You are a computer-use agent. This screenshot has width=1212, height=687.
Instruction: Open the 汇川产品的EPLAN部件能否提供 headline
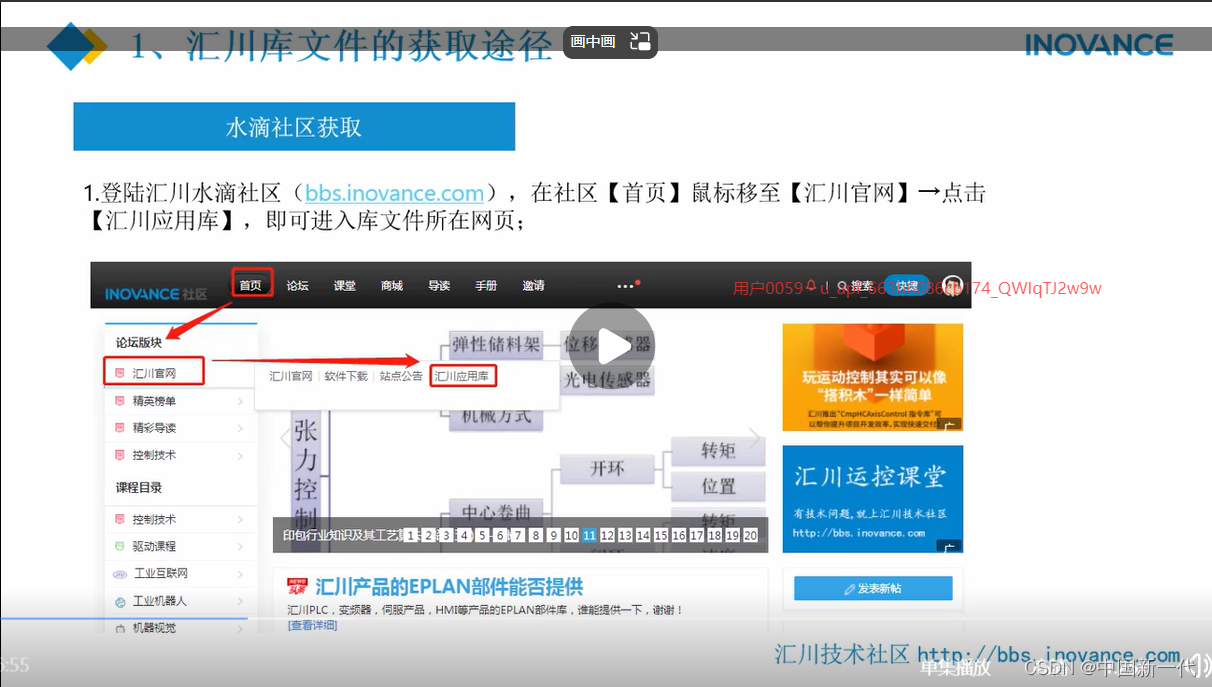click(x=449, y=586)
